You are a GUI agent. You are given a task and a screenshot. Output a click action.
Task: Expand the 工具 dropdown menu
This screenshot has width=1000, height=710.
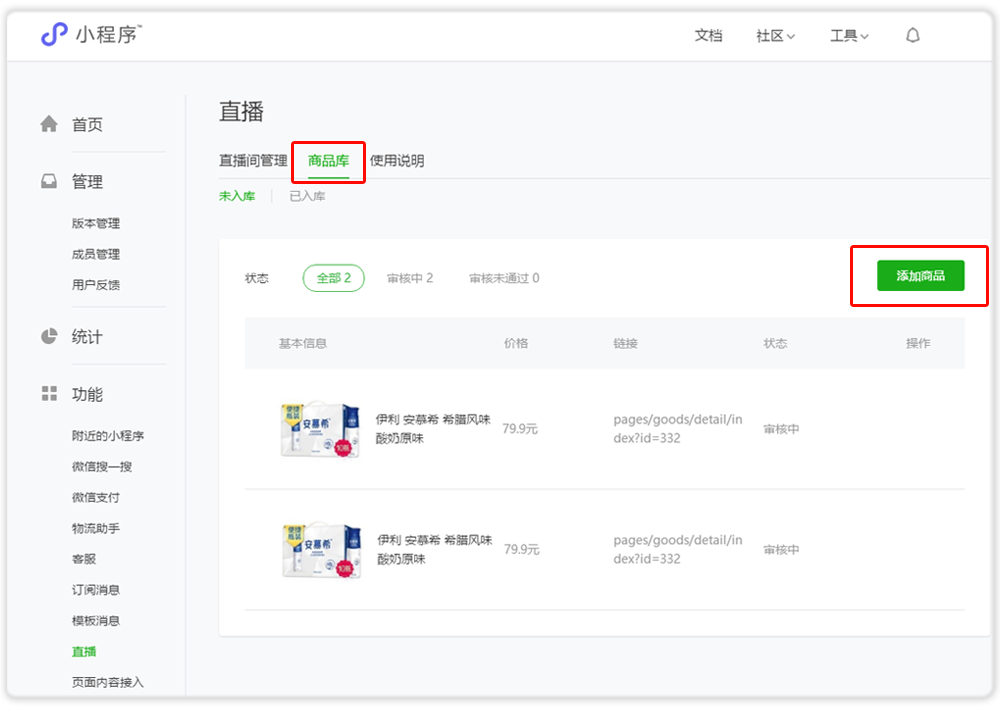[849, 36]
